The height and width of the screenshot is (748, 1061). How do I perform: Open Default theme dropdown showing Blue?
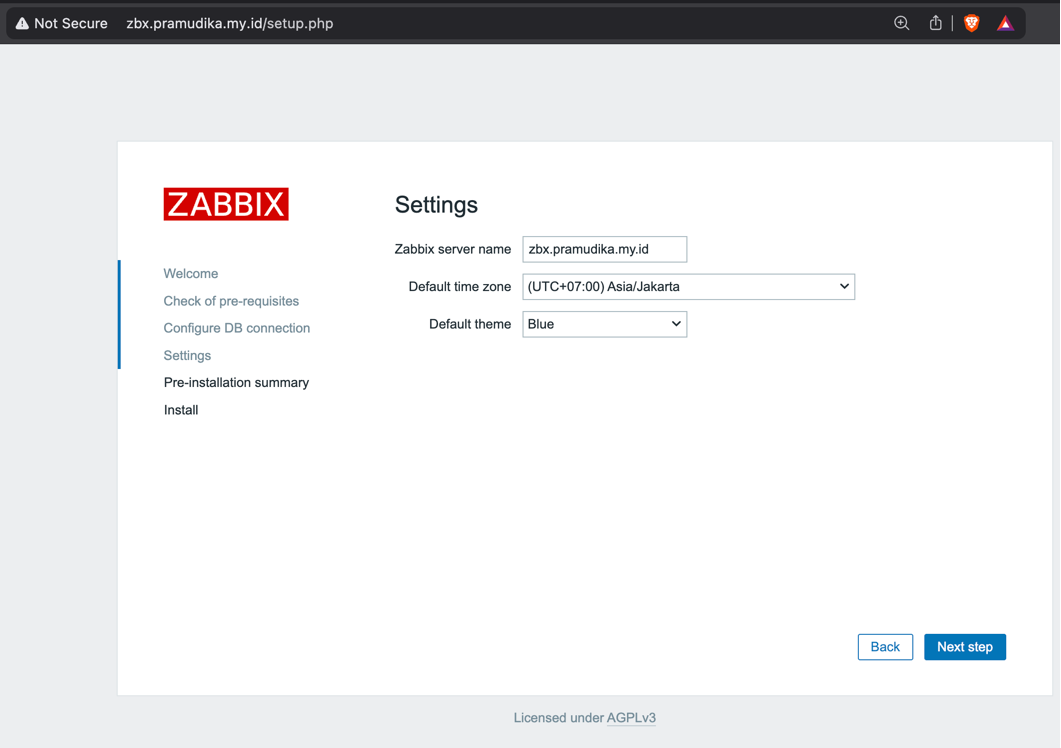point(604,324)
